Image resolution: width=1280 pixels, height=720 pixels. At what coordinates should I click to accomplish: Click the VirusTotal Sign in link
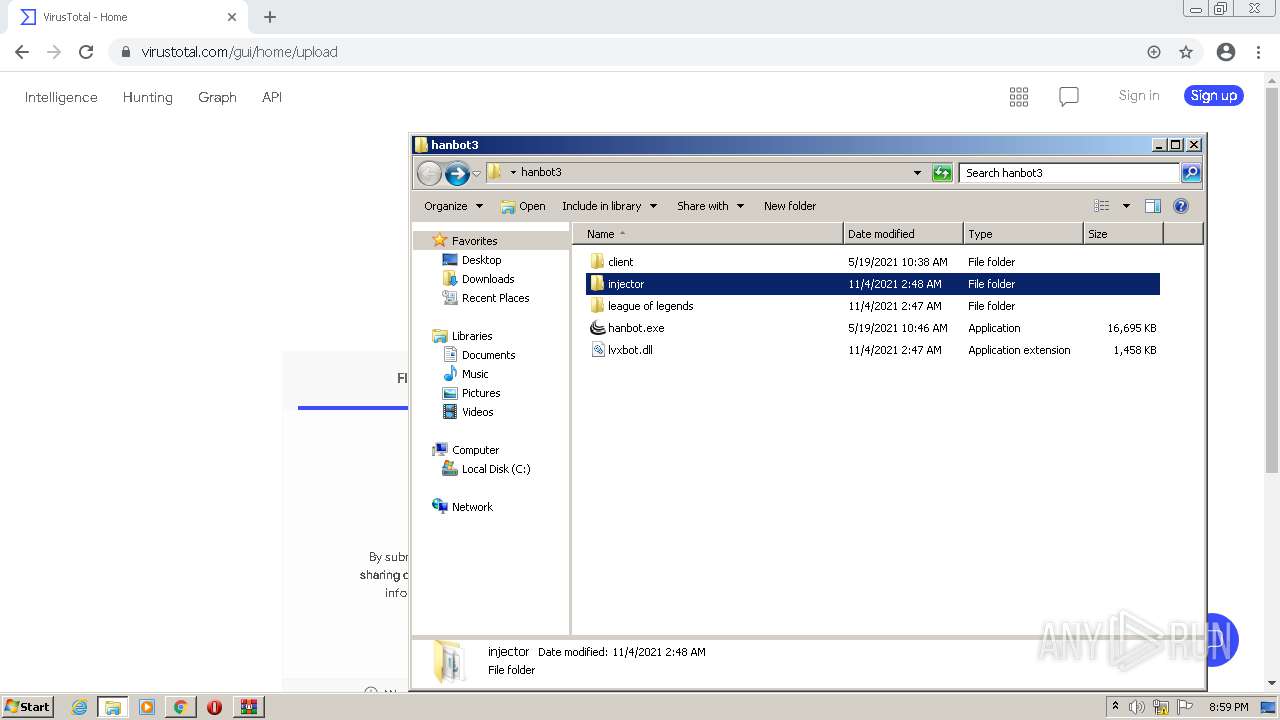[x=1139, y=96]
